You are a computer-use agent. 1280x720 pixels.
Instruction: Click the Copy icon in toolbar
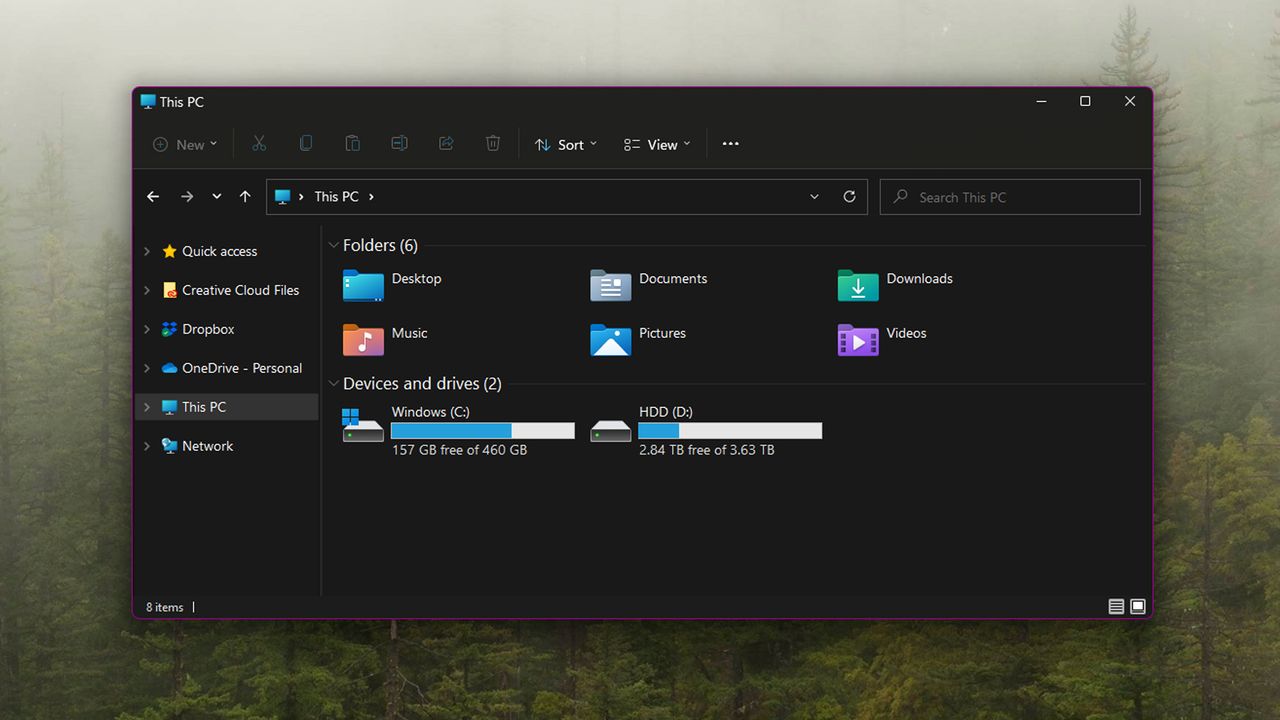point(306,144)
